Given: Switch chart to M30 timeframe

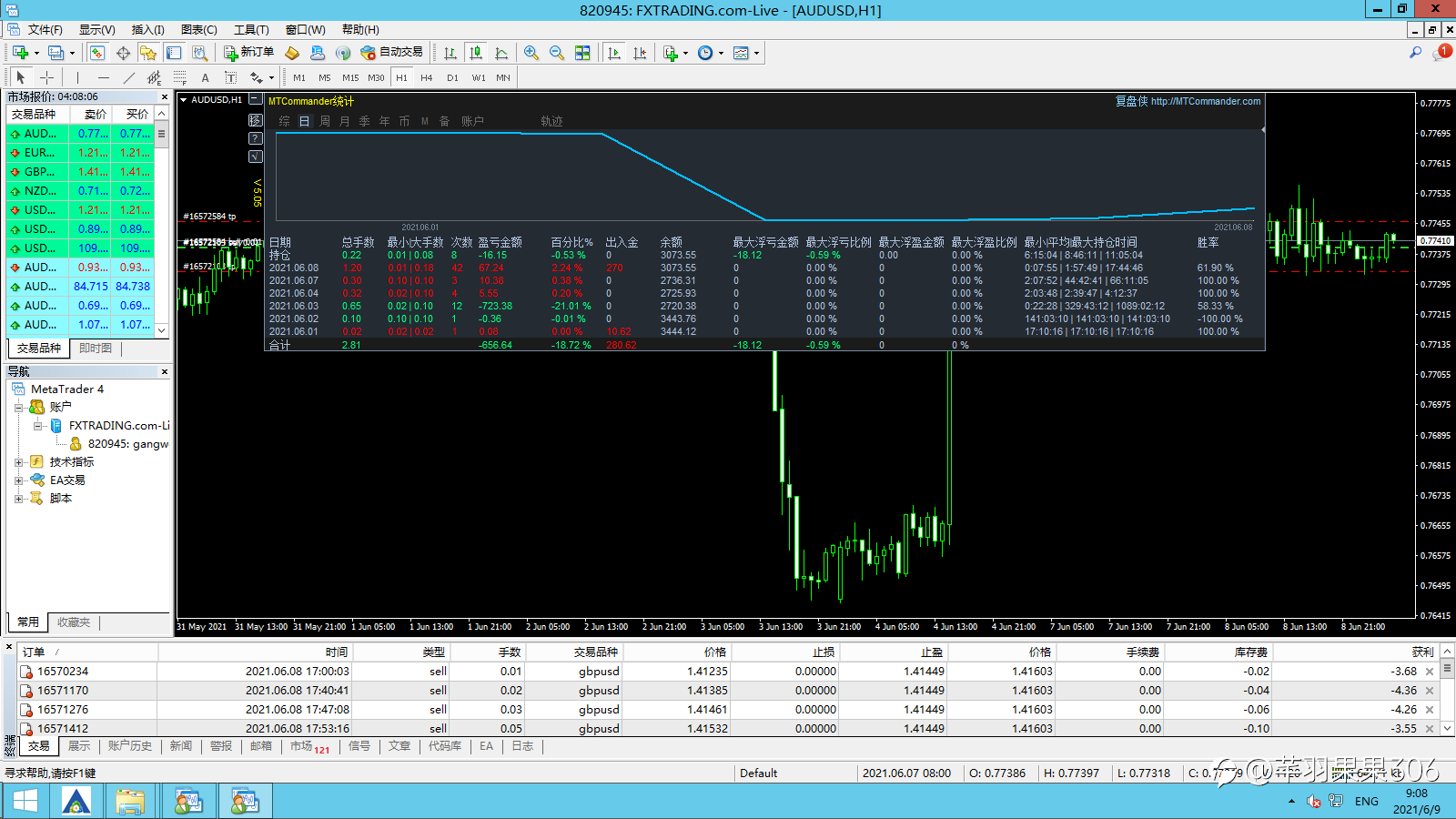Looking at the screenshot, I should click(376, 77).
